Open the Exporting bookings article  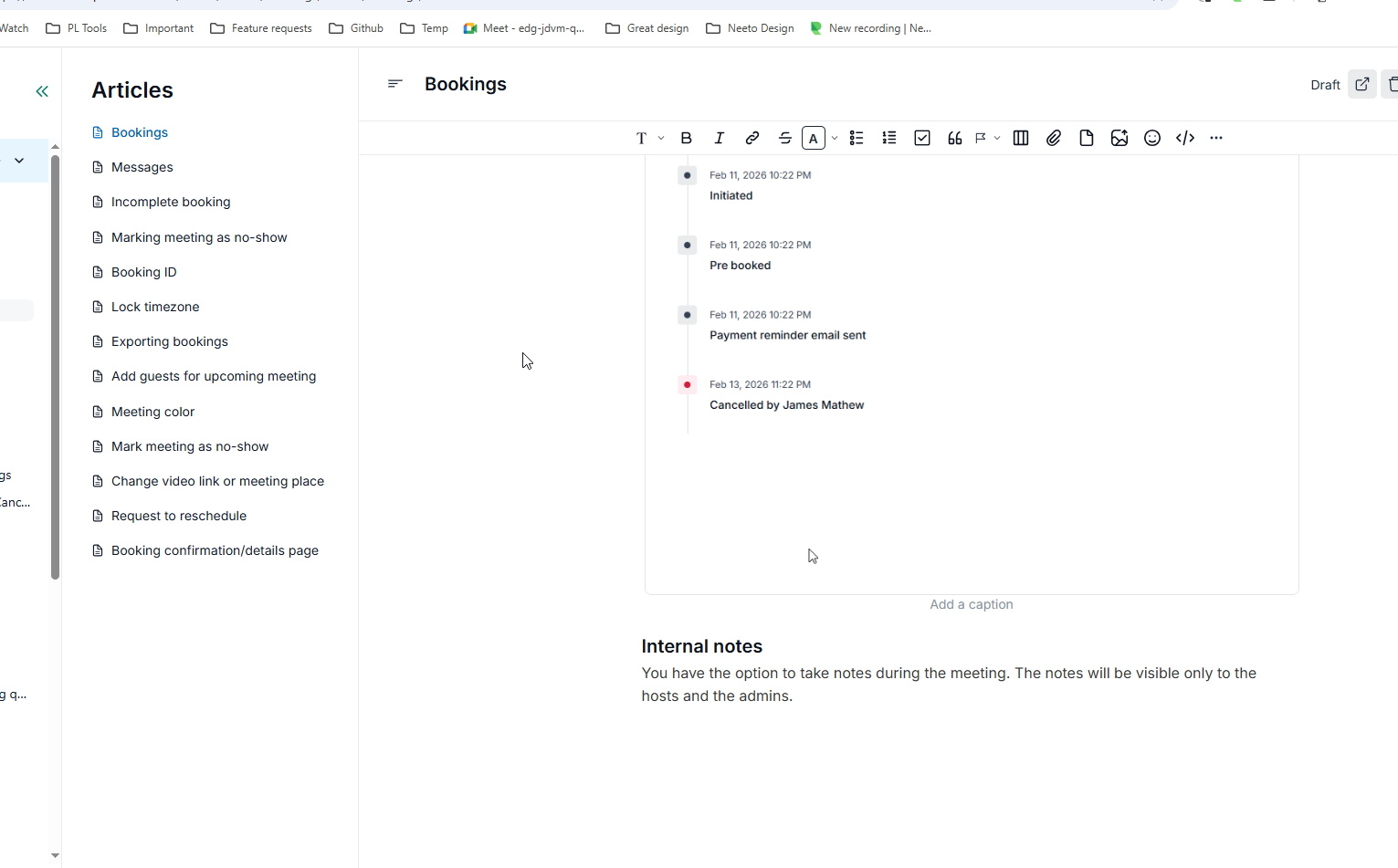(x=169, y=341)
